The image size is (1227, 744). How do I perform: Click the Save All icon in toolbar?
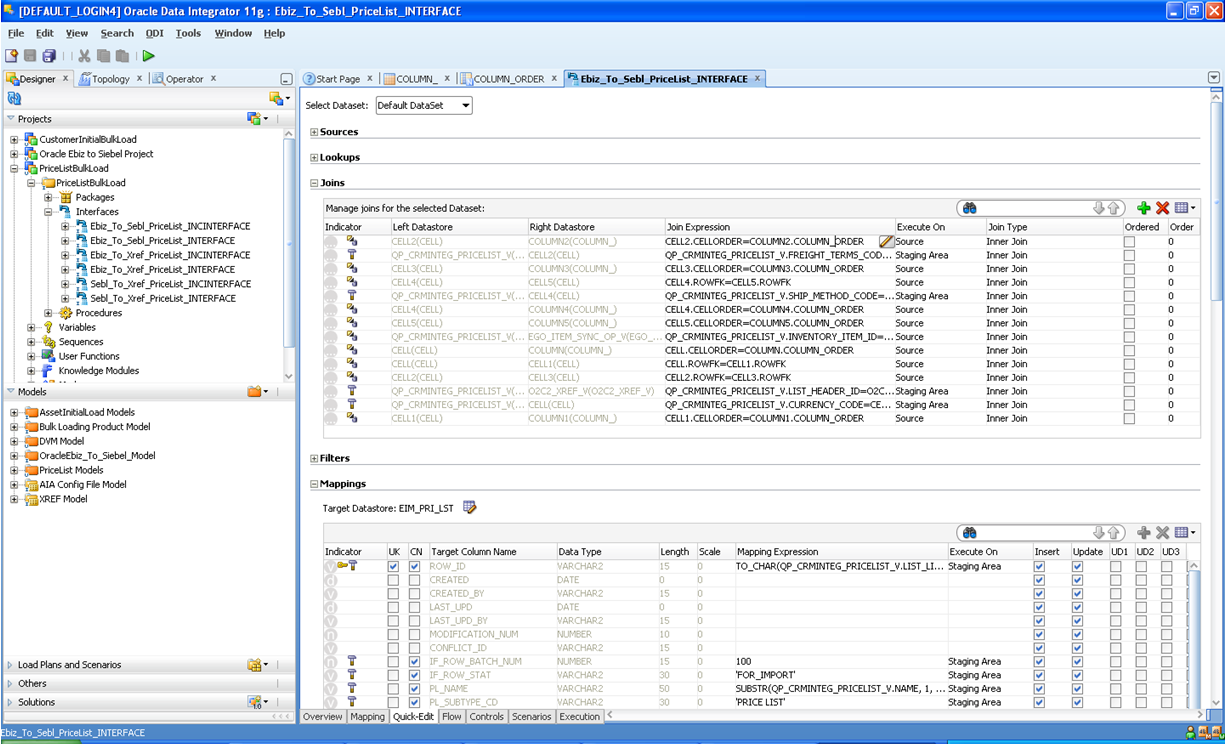[48, 56]
